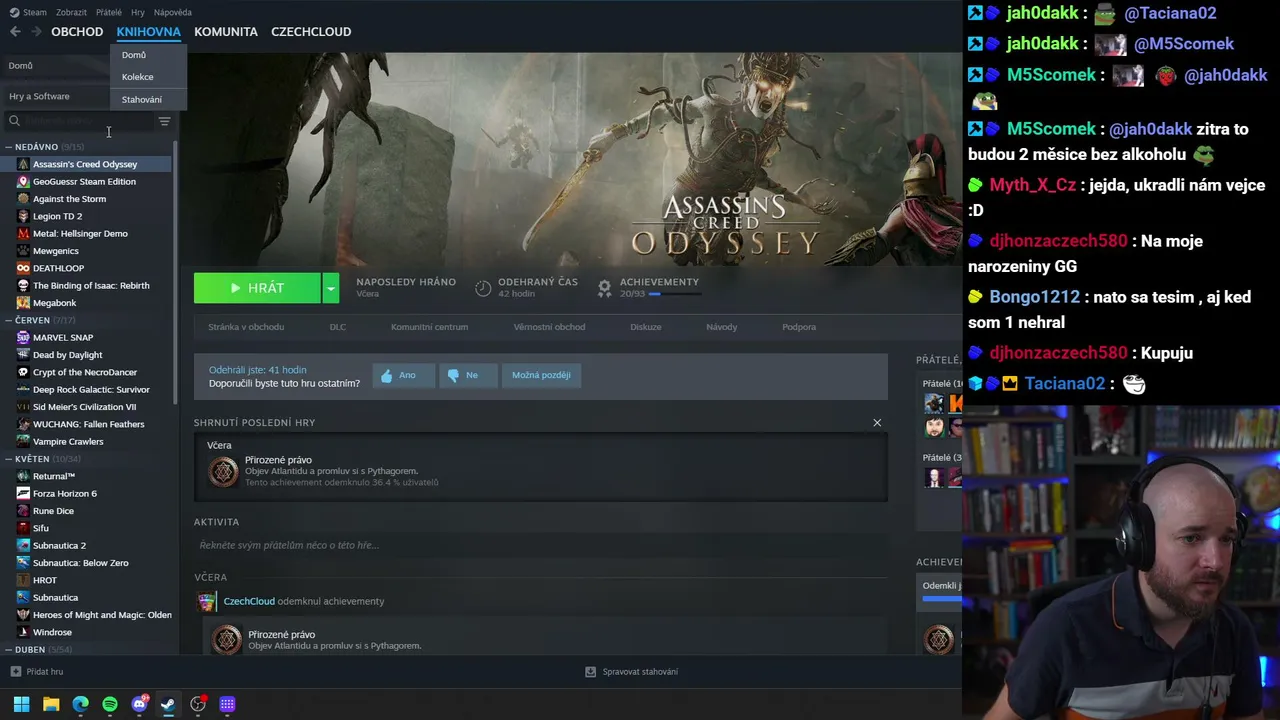This screenshot has height=720, width=1280.
Task: Go forward with the navigation forward arrow
Action: point(39,32)
